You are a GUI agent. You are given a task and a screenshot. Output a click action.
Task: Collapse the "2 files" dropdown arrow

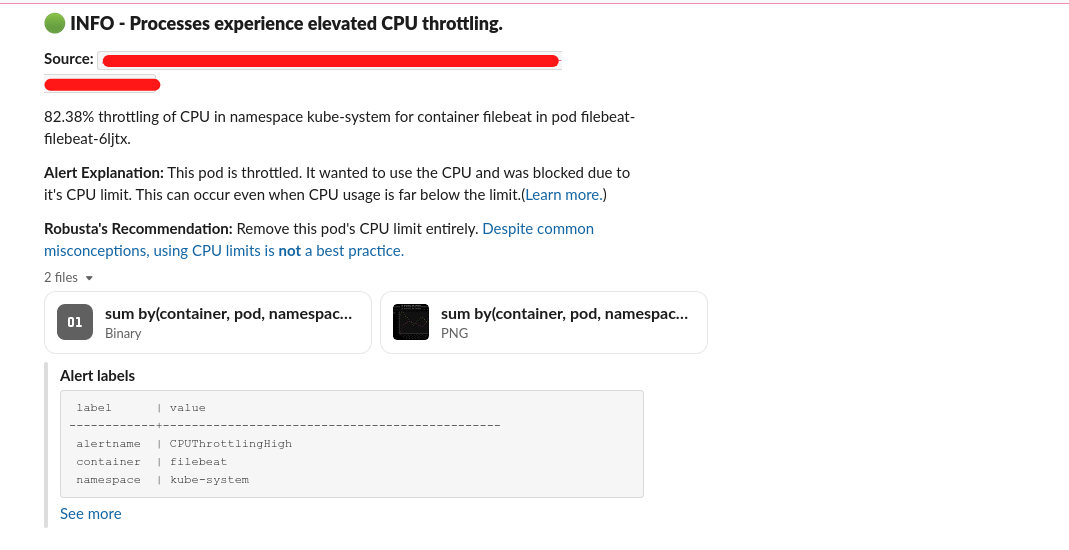(x=89, y=278)
